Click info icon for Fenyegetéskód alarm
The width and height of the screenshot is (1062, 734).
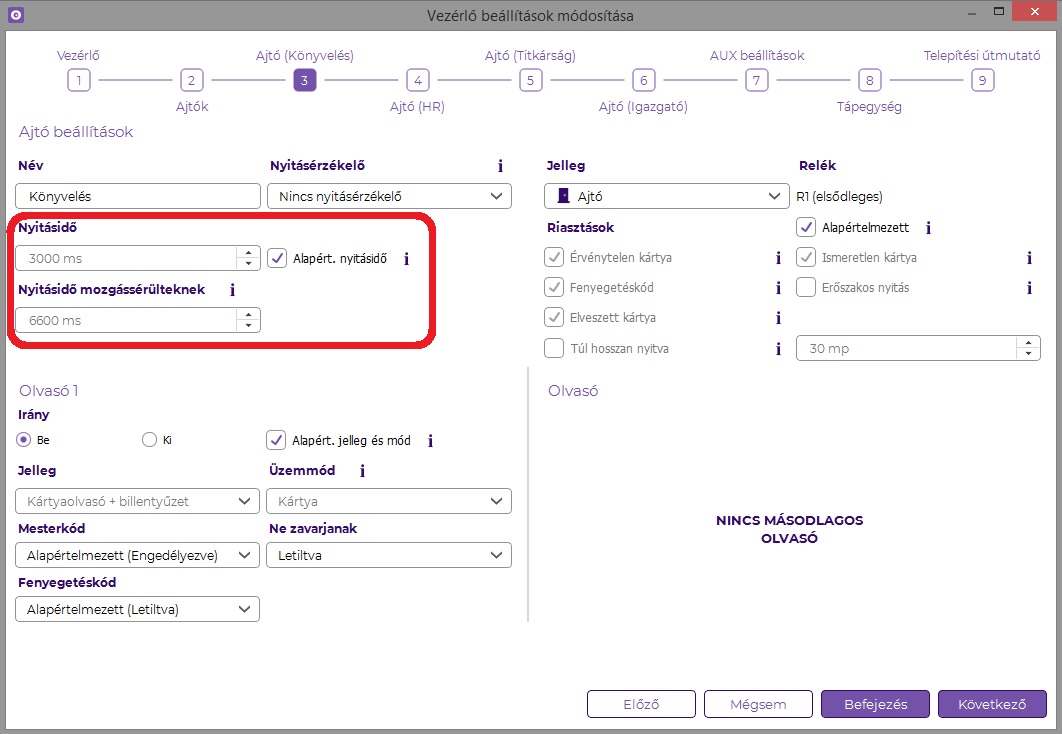pyautogui.click(x=778, y=289)
